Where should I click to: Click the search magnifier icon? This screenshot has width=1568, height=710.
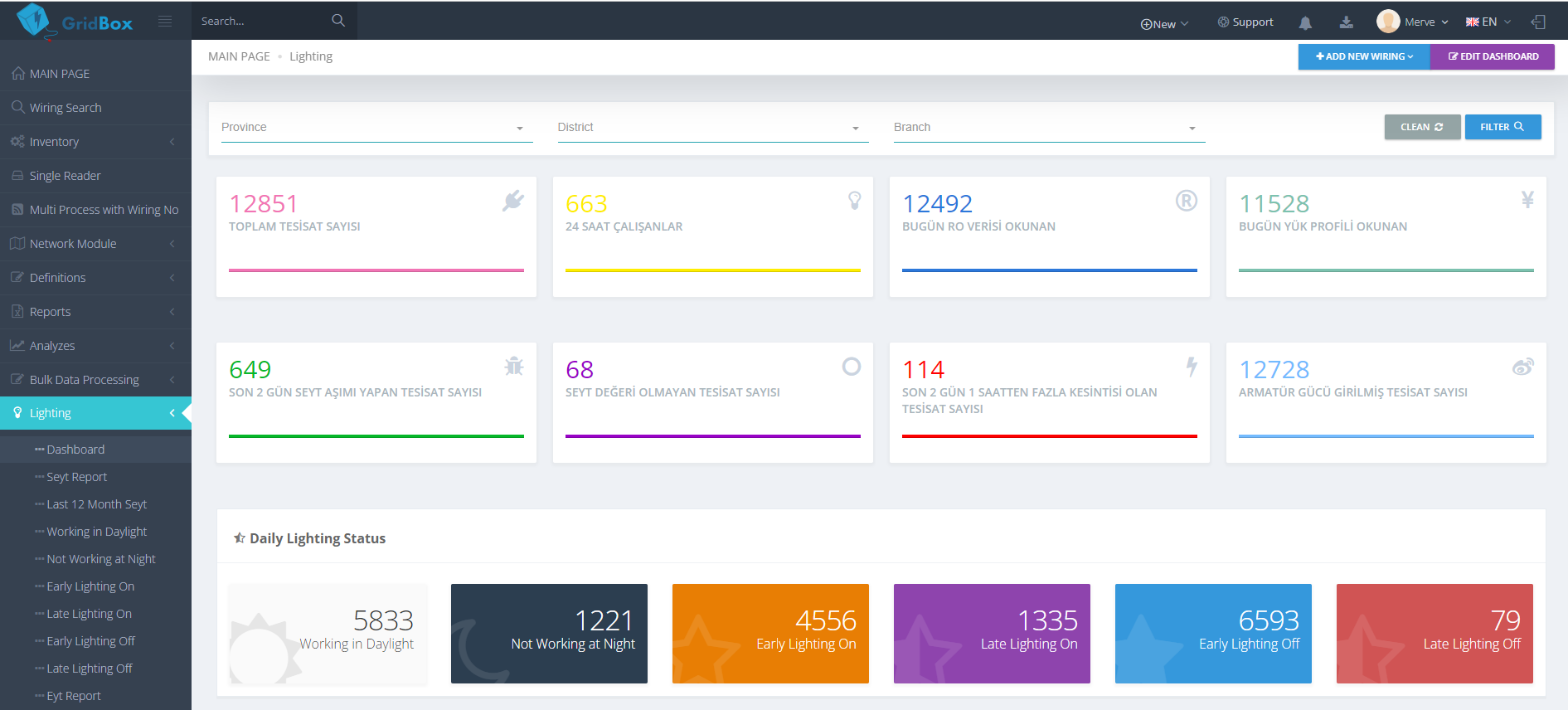(338, 21)
